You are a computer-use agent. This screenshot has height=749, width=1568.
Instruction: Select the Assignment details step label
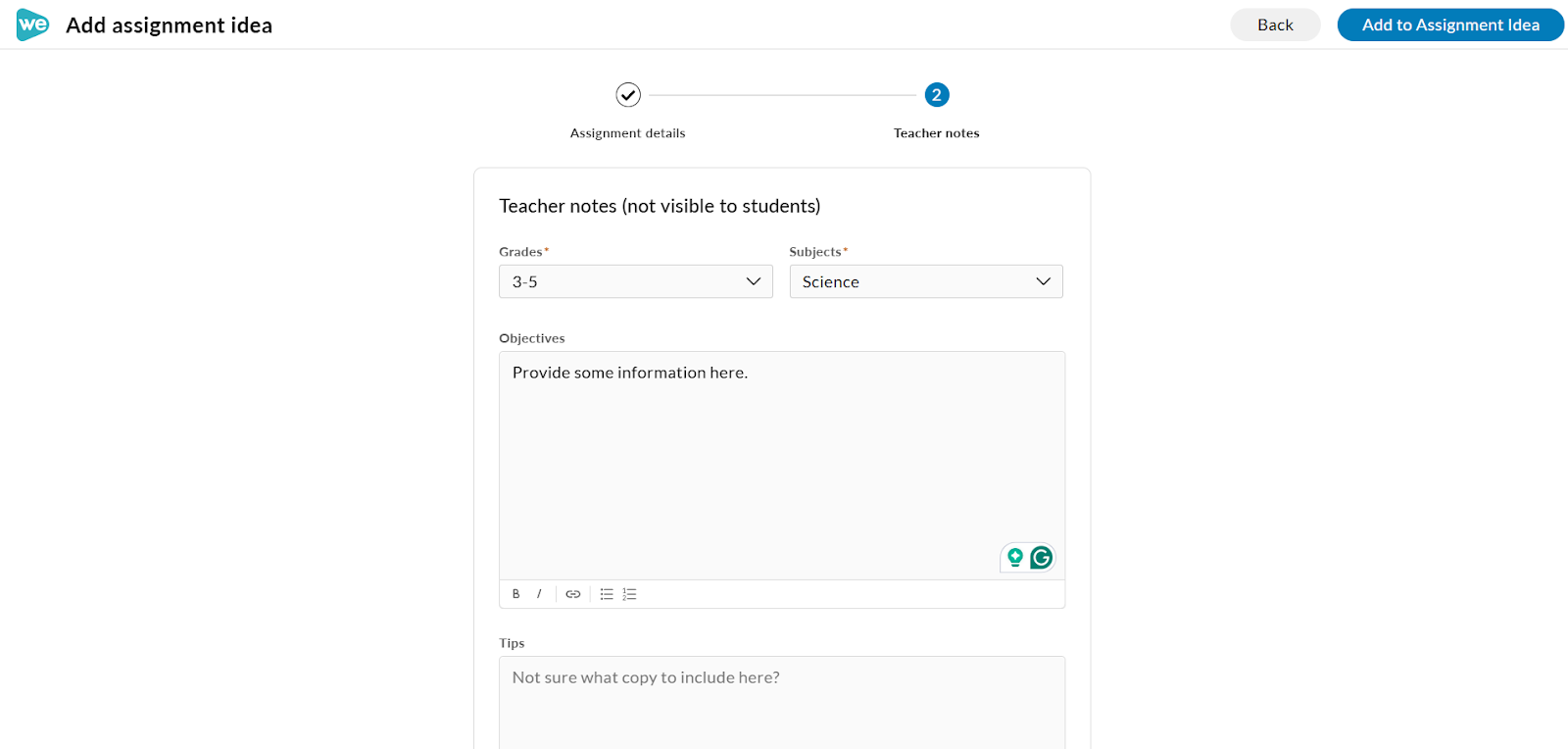click(628, 133)
